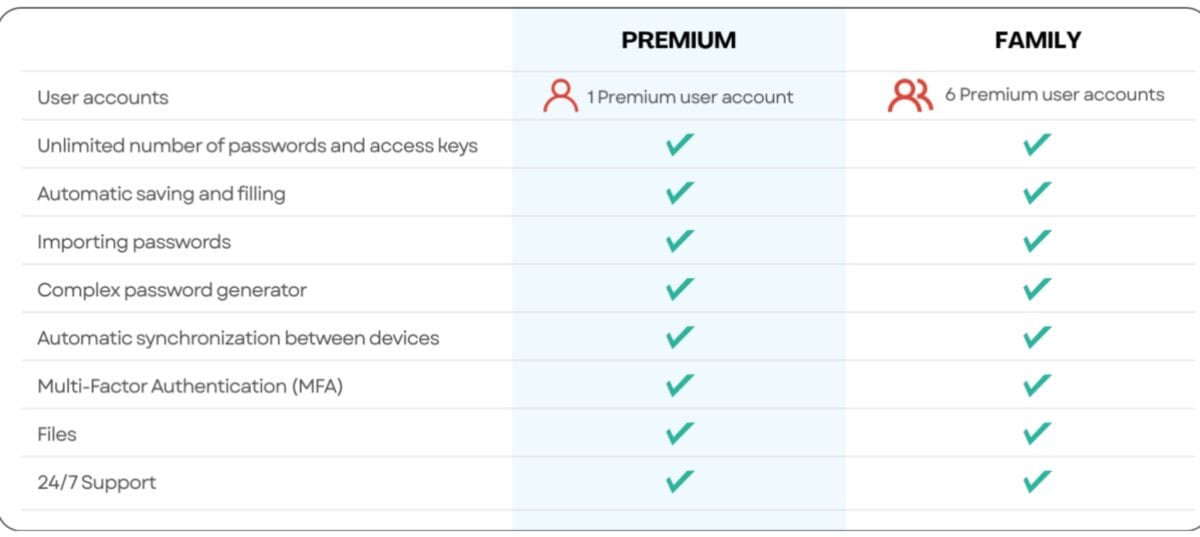Click the single-user Premium account icon

click(x=561, y=96)
